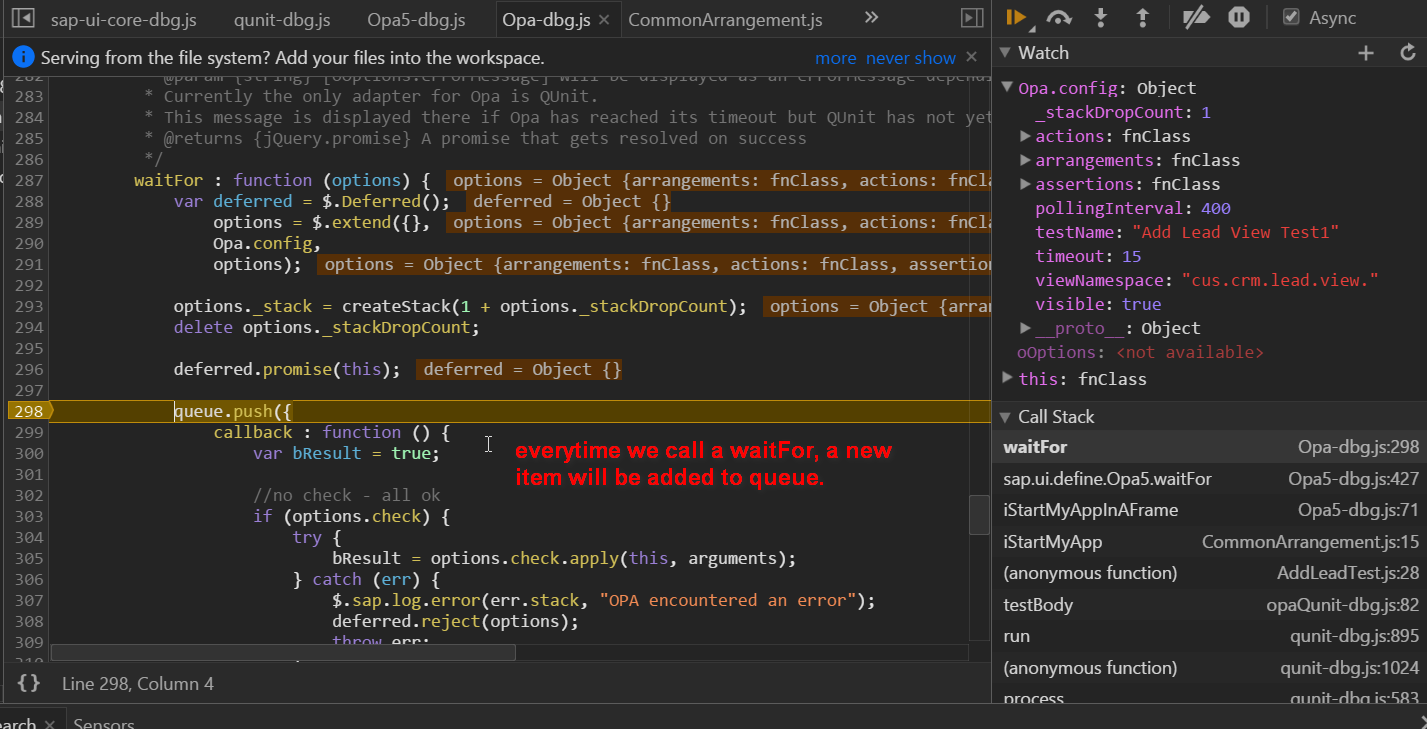Image resolution: width=1427 pixels, height=729 pixels.
Task: Expand the actions property
Action: [1025, 136]
